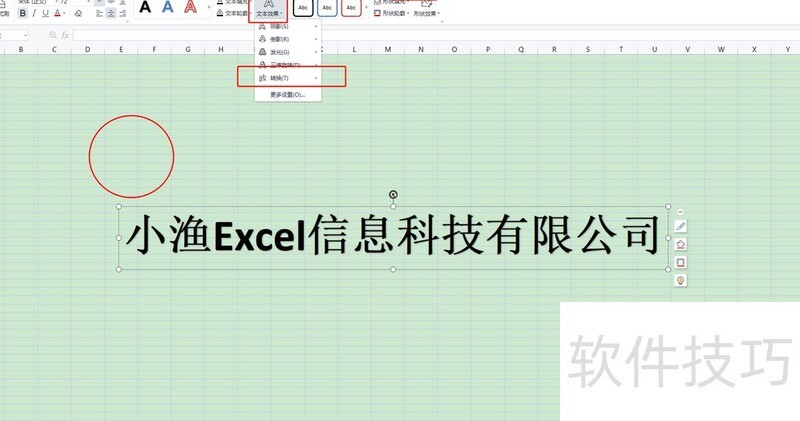Open the 形状效果 dropdown arrow
This screenshot has width=800, height=421.
[438, 13]
